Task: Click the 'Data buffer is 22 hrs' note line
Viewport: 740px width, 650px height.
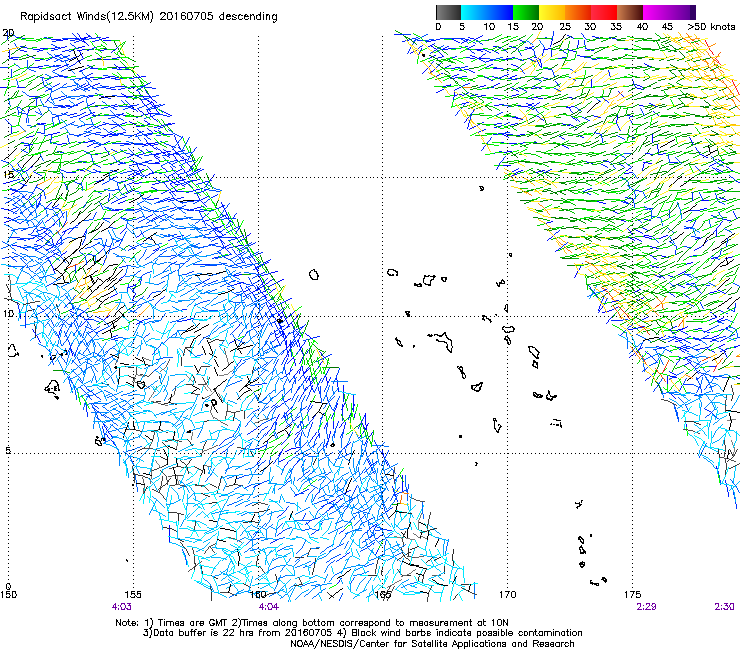Action: pyautogui.click(x=362, y=633)
